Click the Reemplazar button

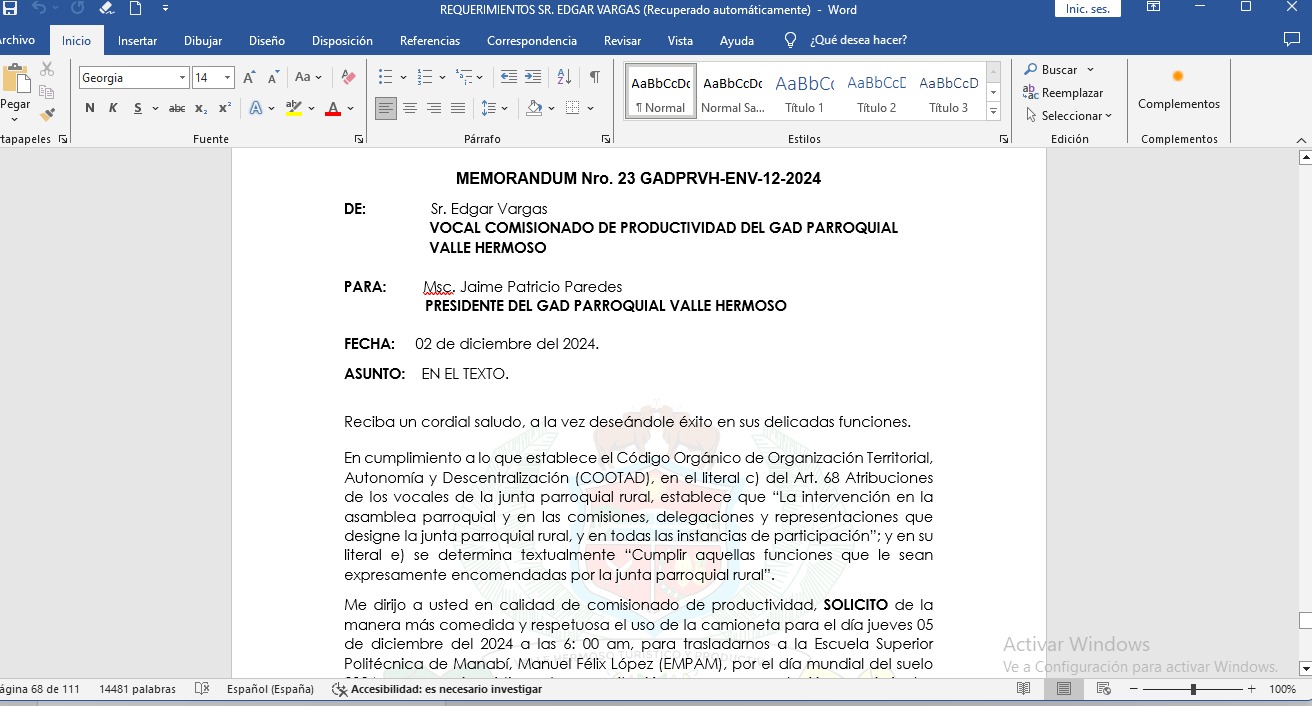coord(1063,92)
